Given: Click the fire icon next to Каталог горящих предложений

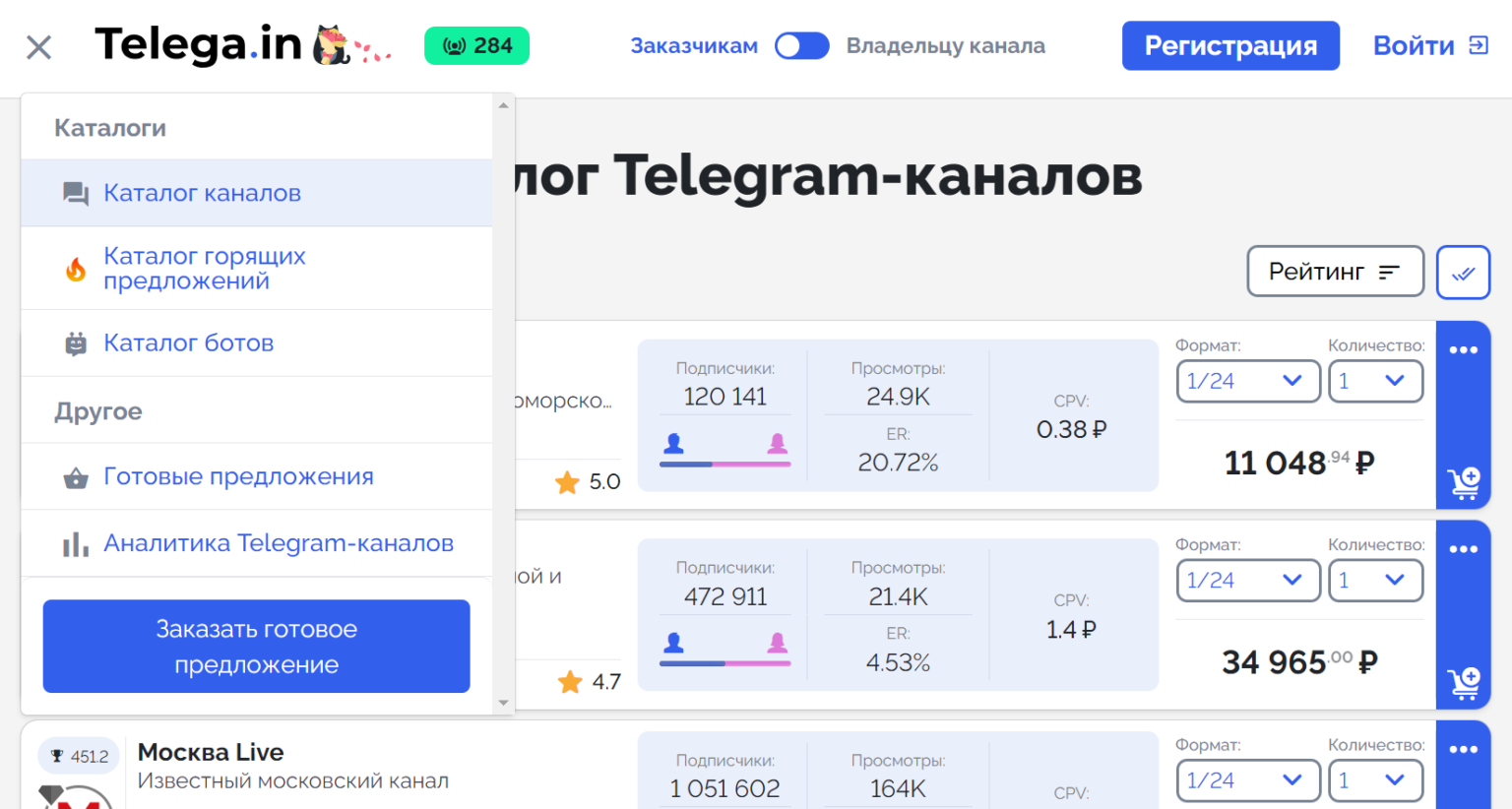Looking at the screenshot, I should click(76, 268).
